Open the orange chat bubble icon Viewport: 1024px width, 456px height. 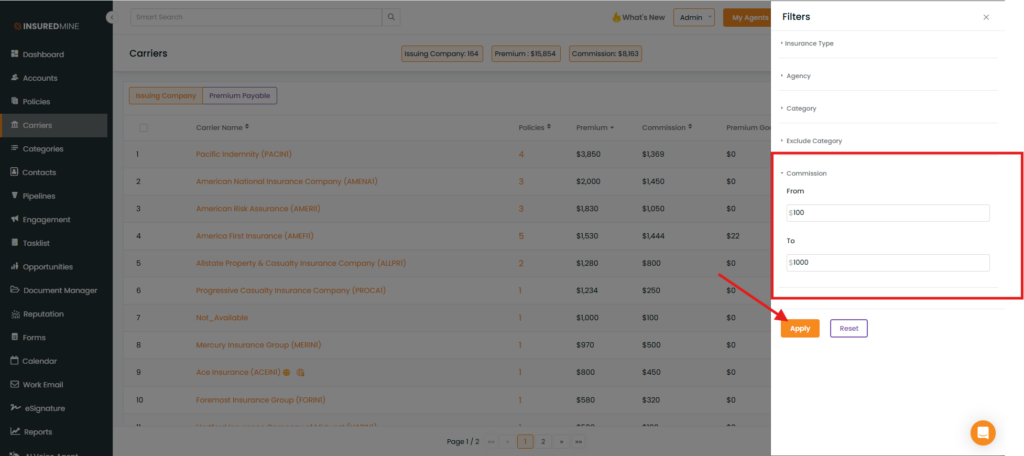982,432
